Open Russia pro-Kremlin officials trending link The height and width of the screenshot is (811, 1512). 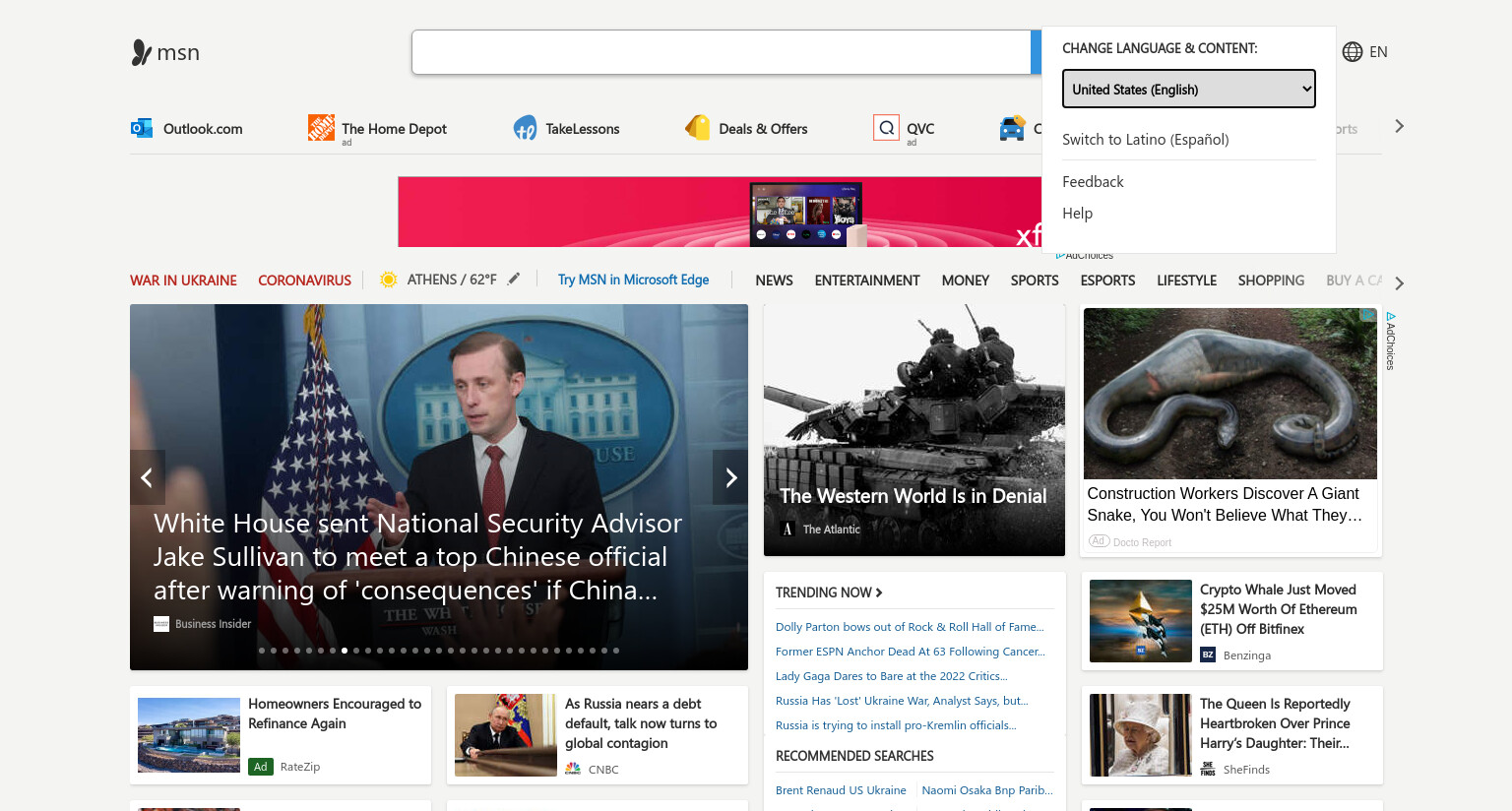896,725
